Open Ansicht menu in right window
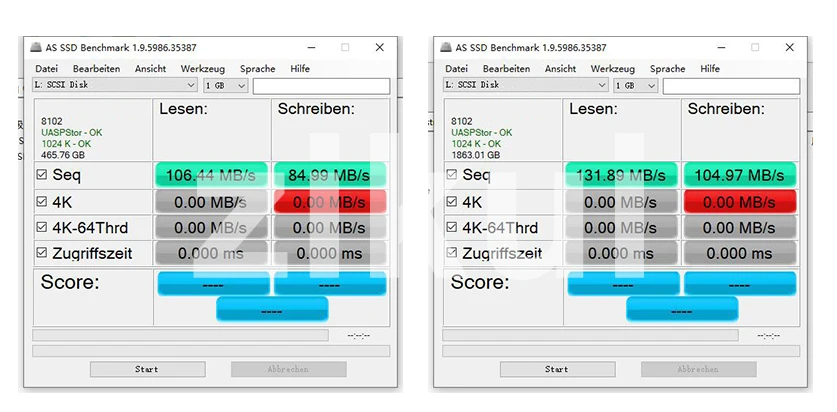 560,69
